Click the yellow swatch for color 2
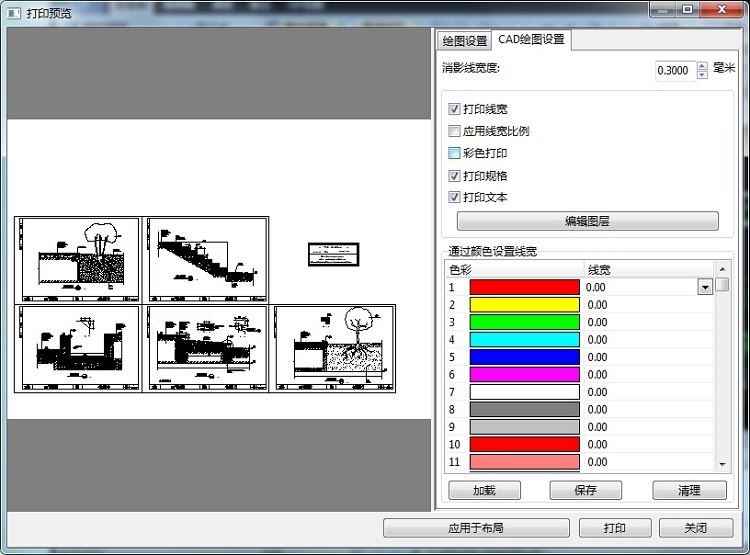Viewport: 750px width, 555px height. [525, 305]
